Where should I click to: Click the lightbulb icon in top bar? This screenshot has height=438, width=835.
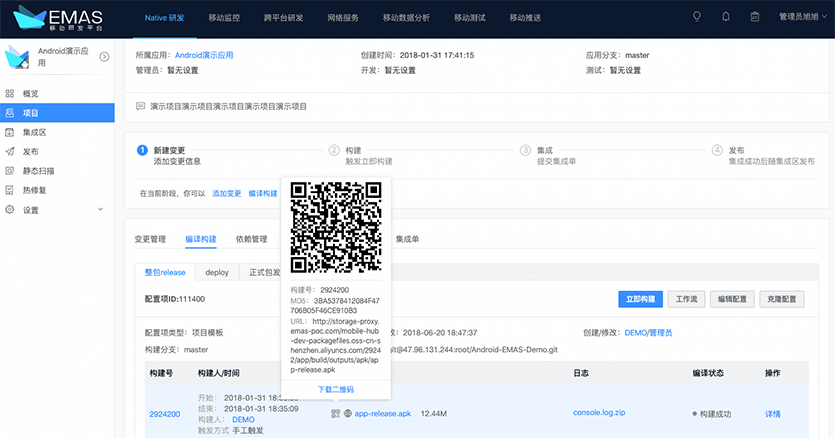click(x=697, y=17)
